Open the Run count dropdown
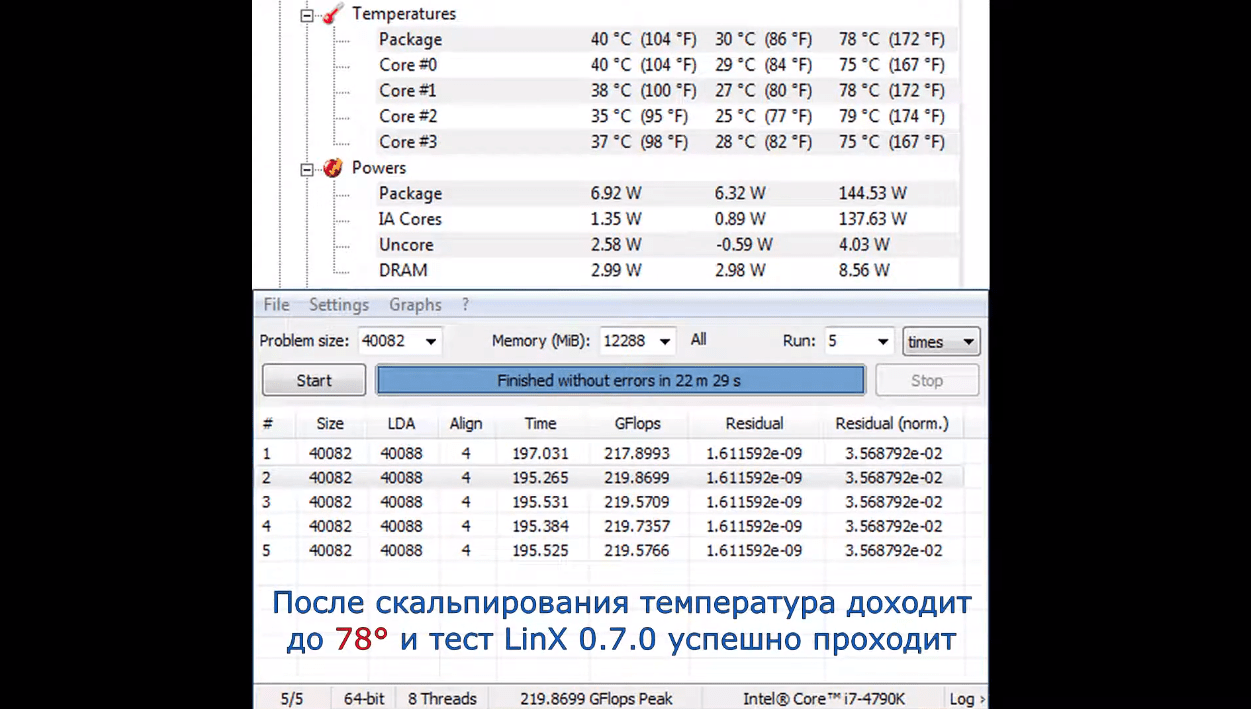 pyautogui.click(x=882, y=341)
